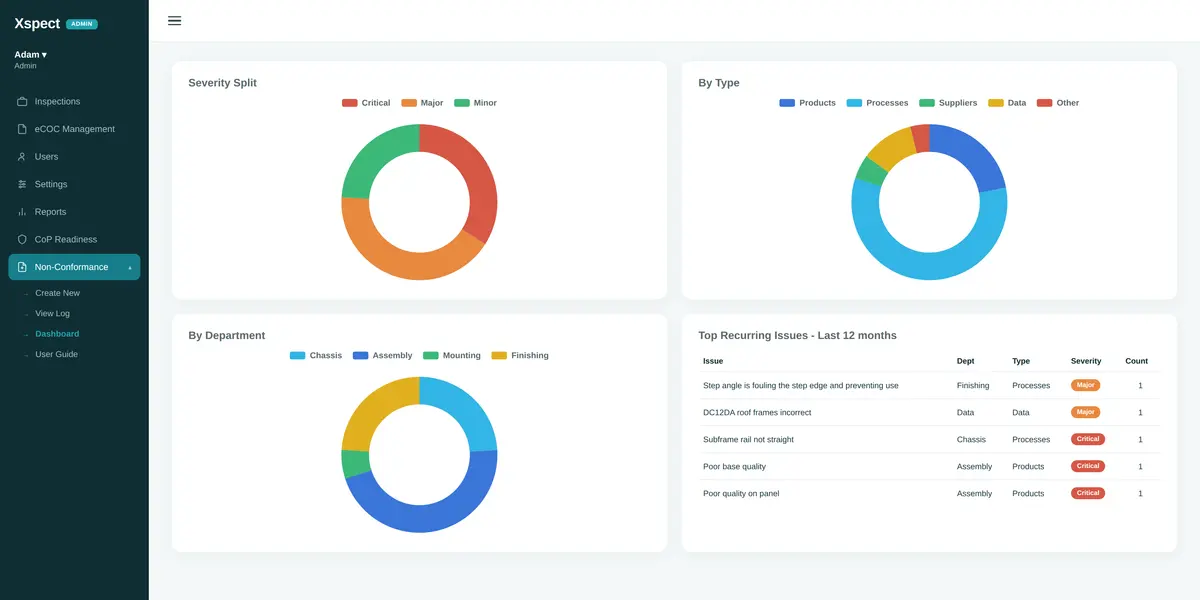Image resolution: width=1200 pixels, height=600 pixels.
Task: Click the Non-Conformance file icon
Action: [x=22, y=267]
